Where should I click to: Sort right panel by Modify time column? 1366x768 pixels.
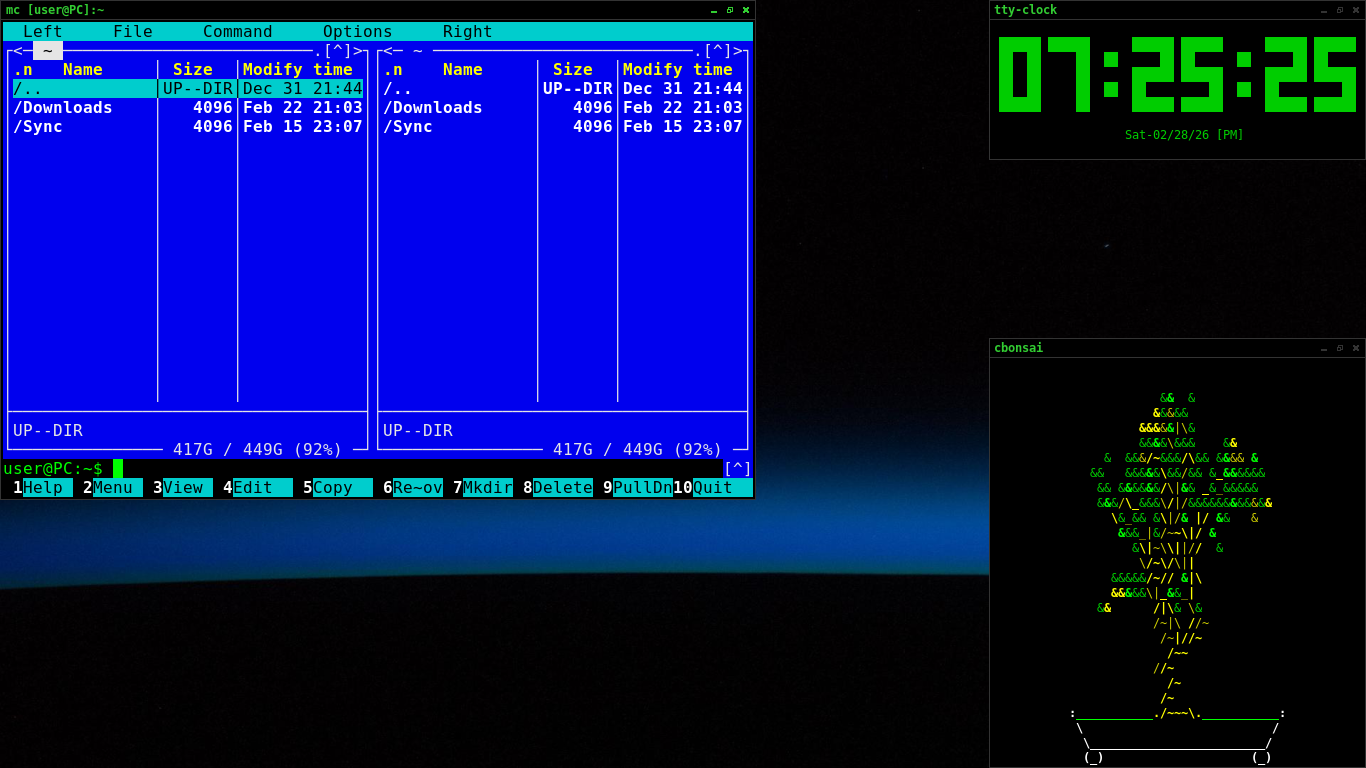coord(678,70)
